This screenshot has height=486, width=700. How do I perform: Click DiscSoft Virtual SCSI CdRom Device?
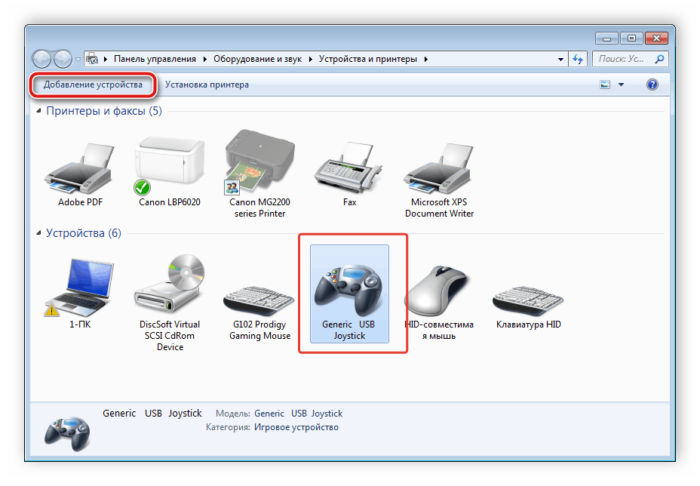[170, 290]
